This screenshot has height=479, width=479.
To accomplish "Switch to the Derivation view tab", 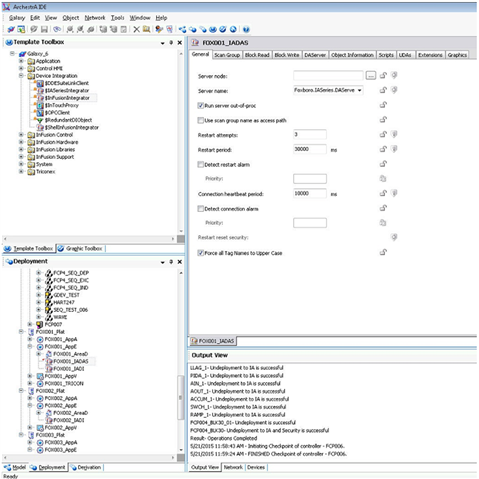I will tap(86, 467).
